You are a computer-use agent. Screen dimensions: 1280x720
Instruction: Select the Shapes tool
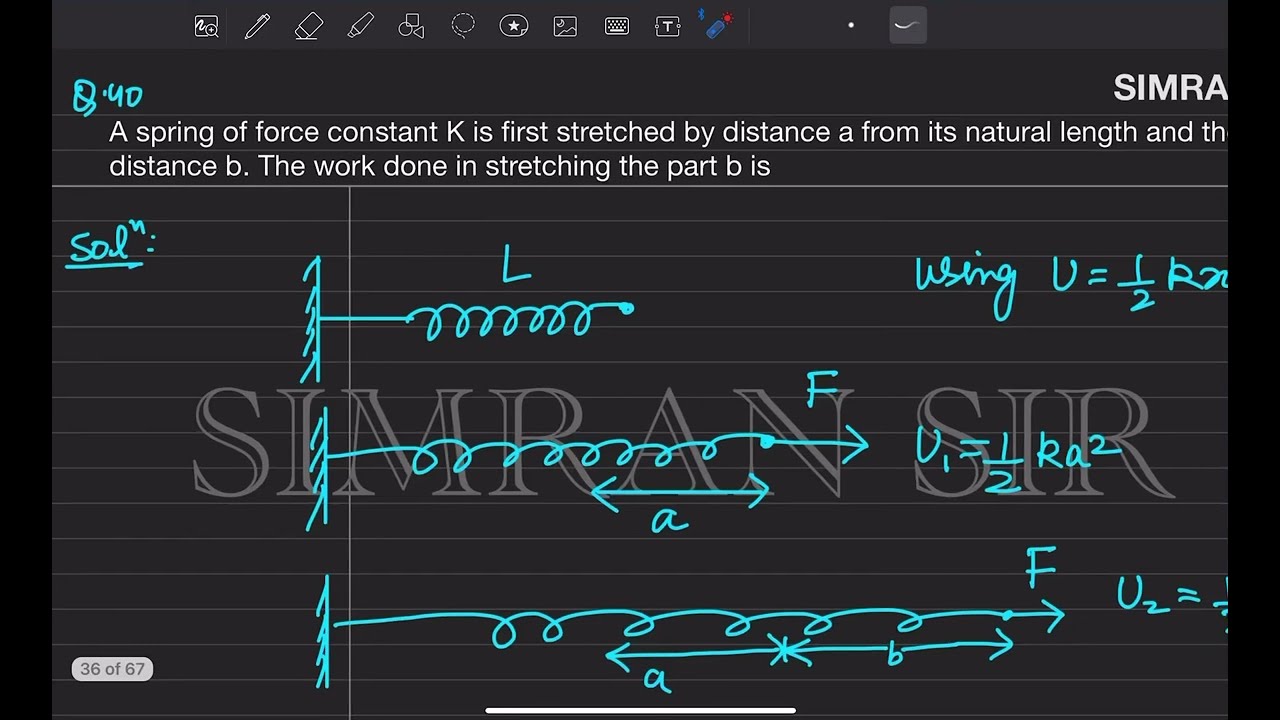411,27
